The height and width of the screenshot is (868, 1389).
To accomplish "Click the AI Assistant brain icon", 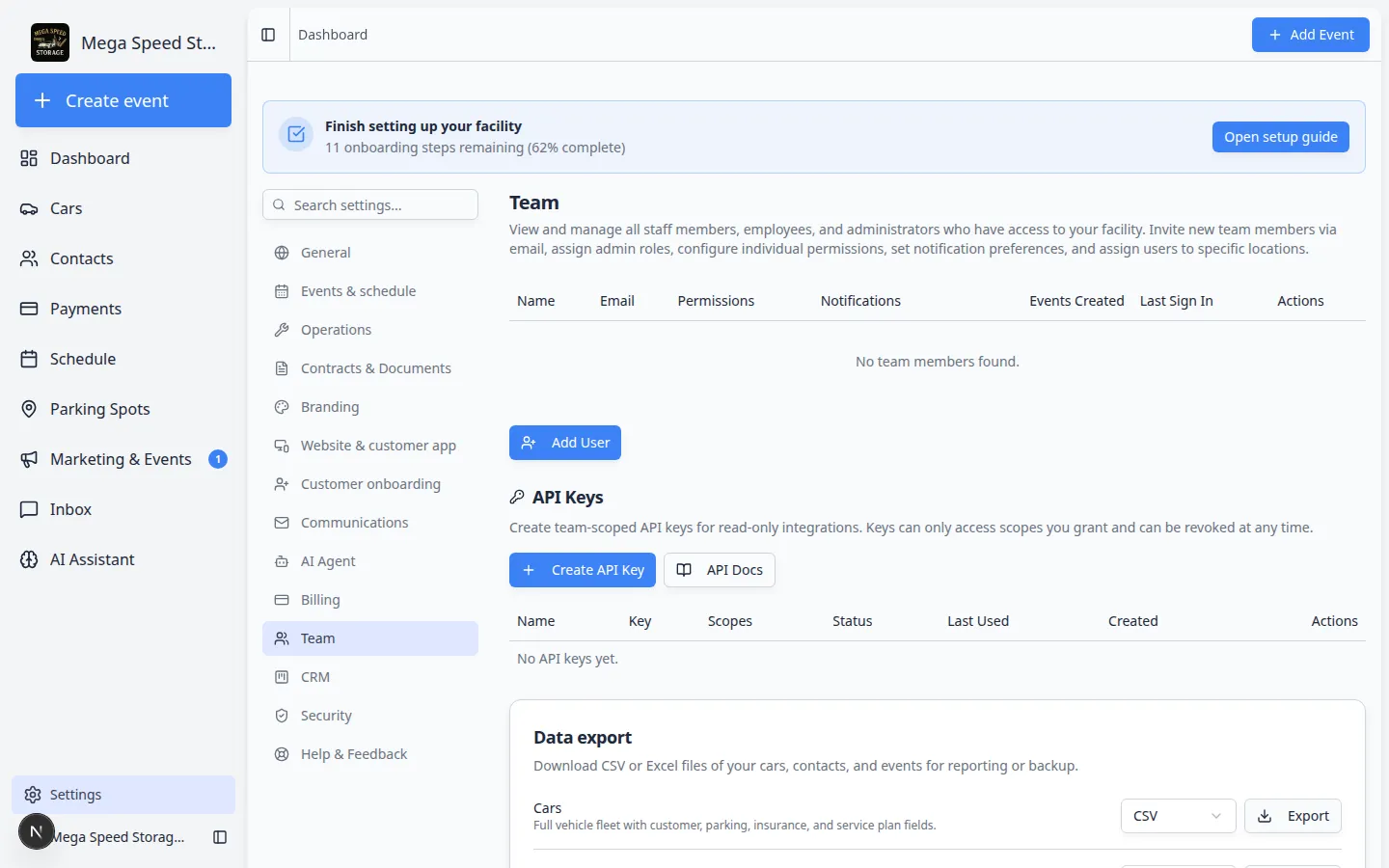I will coord(29,559).
